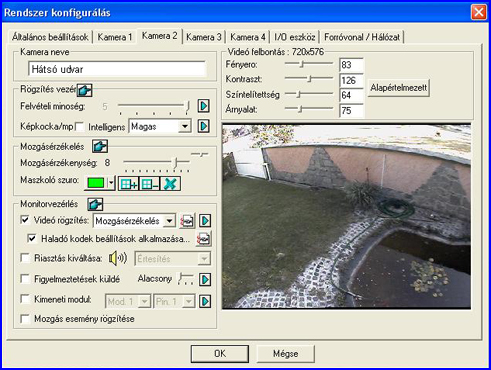Enable the Kimeneti modul checkbox
Image resolution: width=491 pixels, height=370 pixels.
coord(25,299)
